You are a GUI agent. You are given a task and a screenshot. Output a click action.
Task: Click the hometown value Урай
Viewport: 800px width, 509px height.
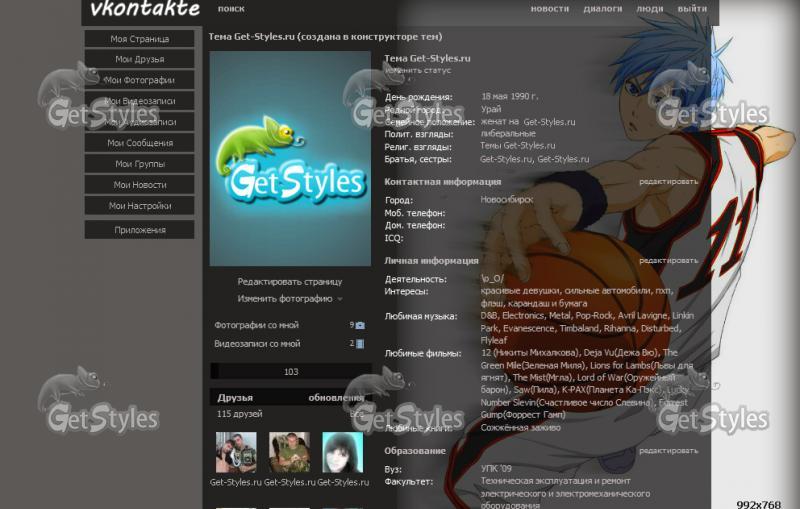coord(491,109)
